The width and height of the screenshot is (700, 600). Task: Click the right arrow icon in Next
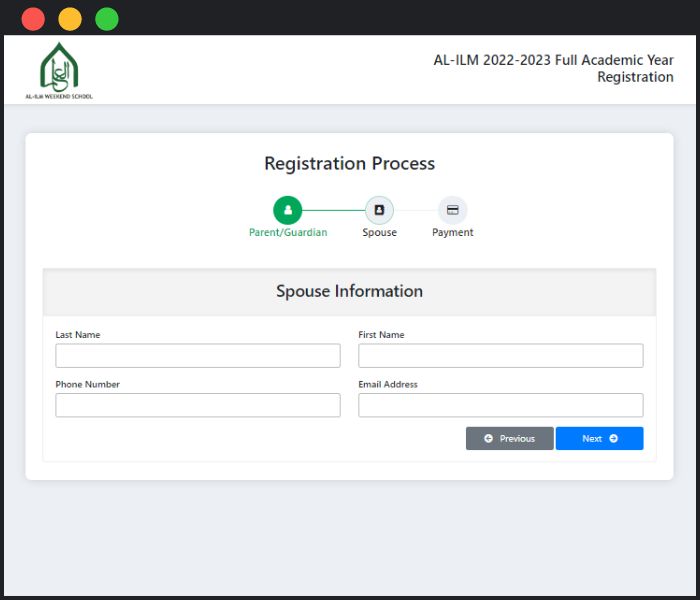613,439
